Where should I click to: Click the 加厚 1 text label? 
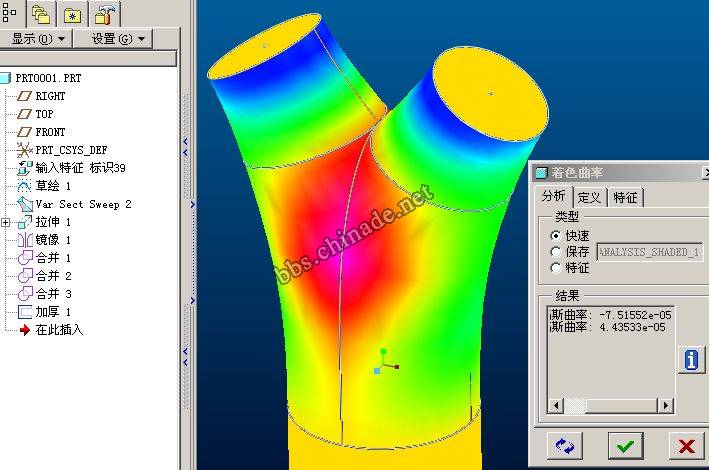pos(53,312)
